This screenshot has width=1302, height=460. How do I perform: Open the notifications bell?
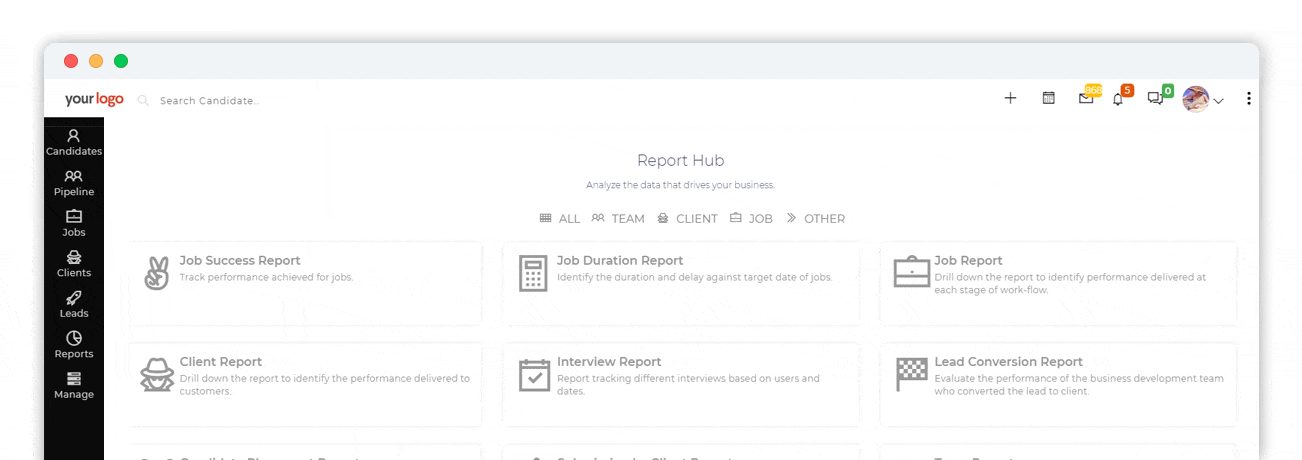point(1118,99)
